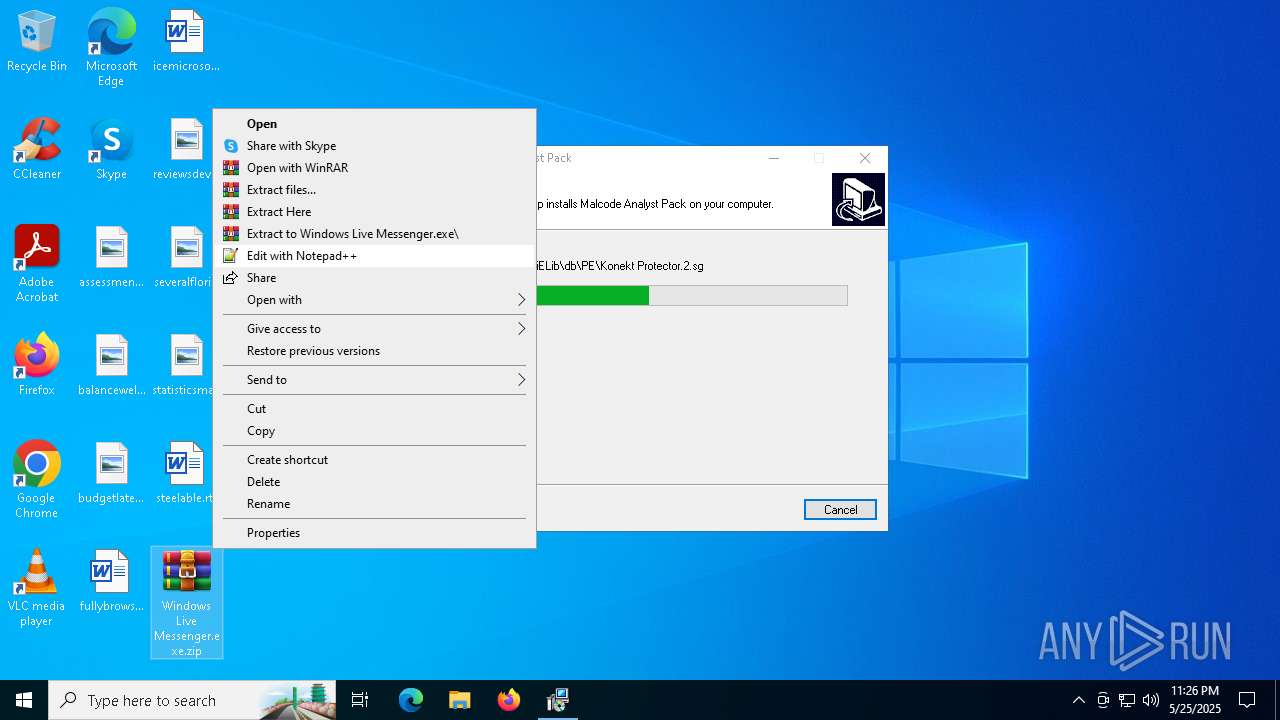
Task: Open the volume control tray icon
Action: pyautogui.click(x=1151, y=700)
